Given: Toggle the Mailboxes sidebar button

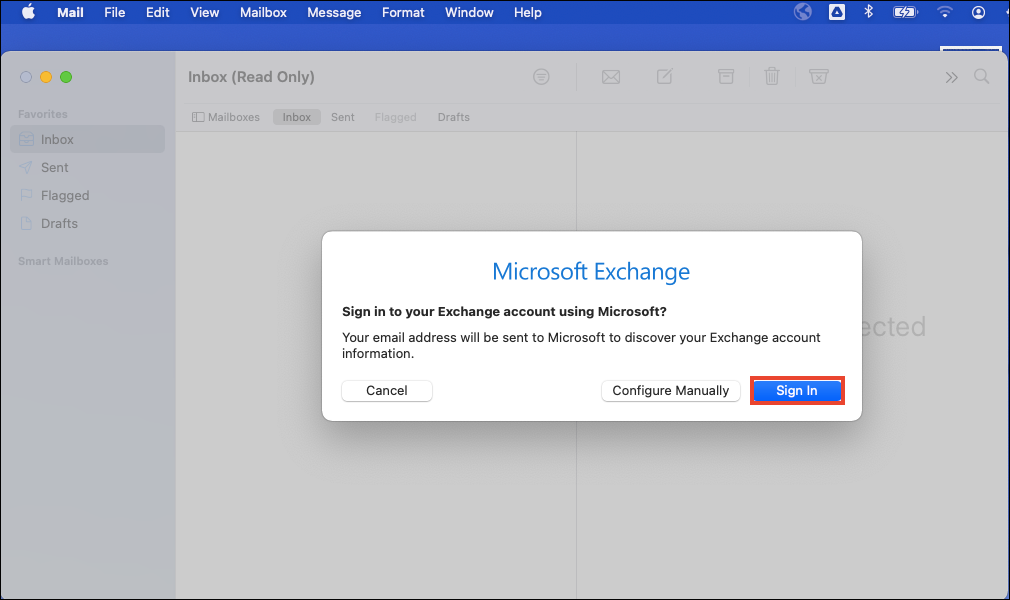Looking at the screenshot, I should 226,117.
